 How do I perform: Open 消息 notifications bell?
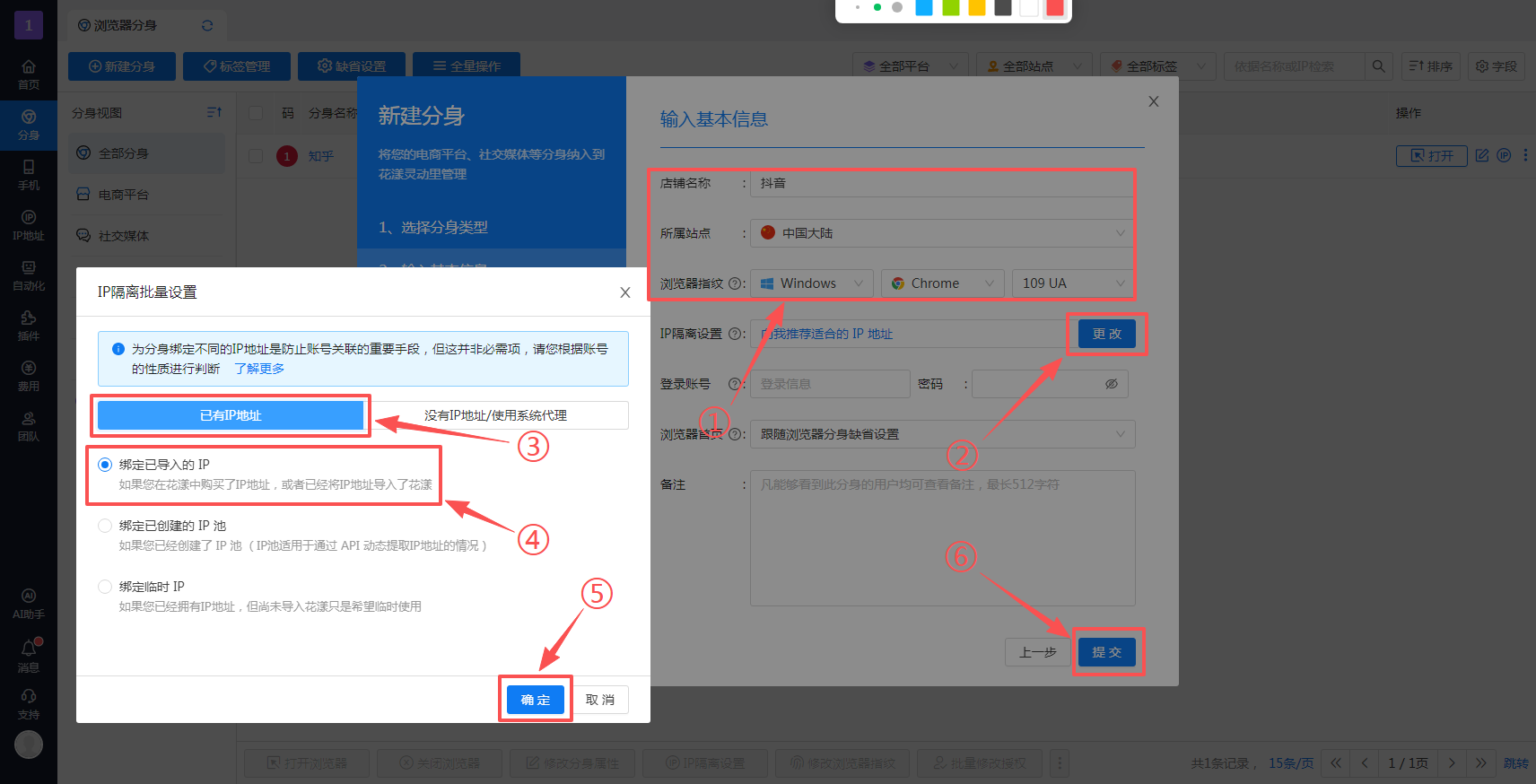point(29,656)
